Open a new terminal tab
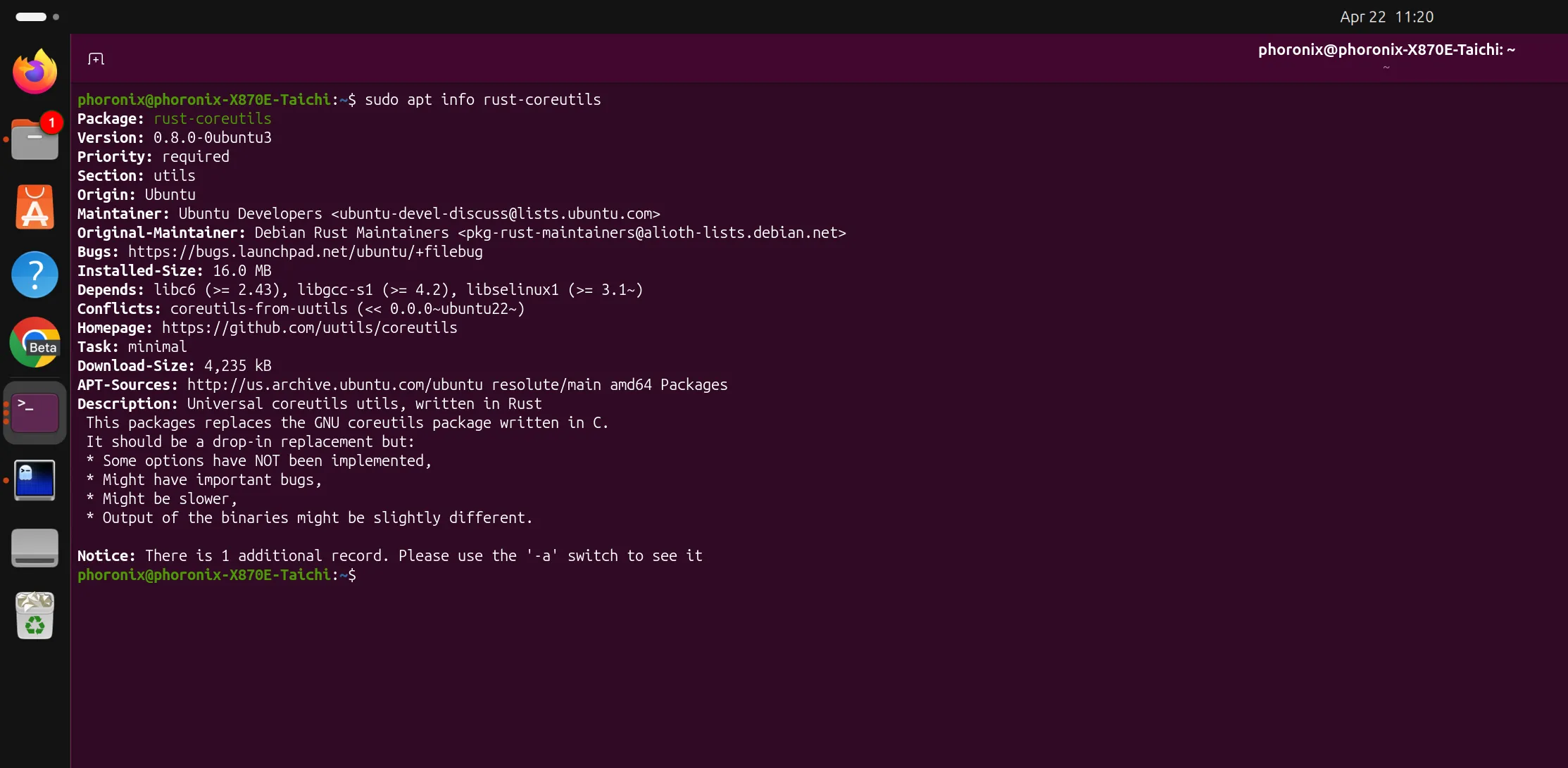The height and width of the screenshot is (768, 1568). coord(96,59)
